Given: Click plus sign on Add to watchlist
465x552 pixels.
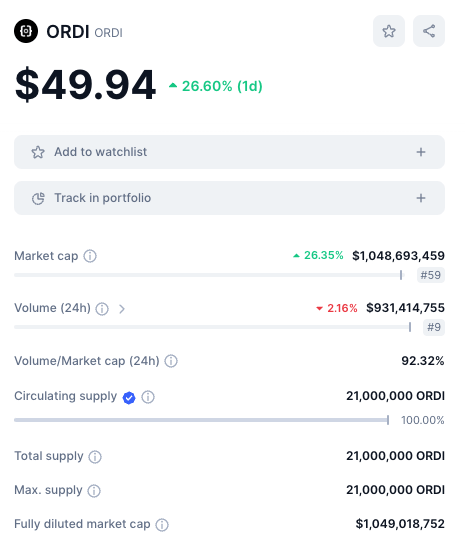Looking at the screenshot, I should (421, 152).
